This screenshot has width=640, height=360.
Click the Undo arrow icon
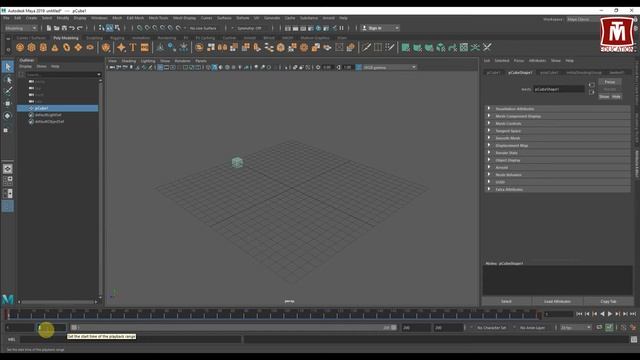72,28
